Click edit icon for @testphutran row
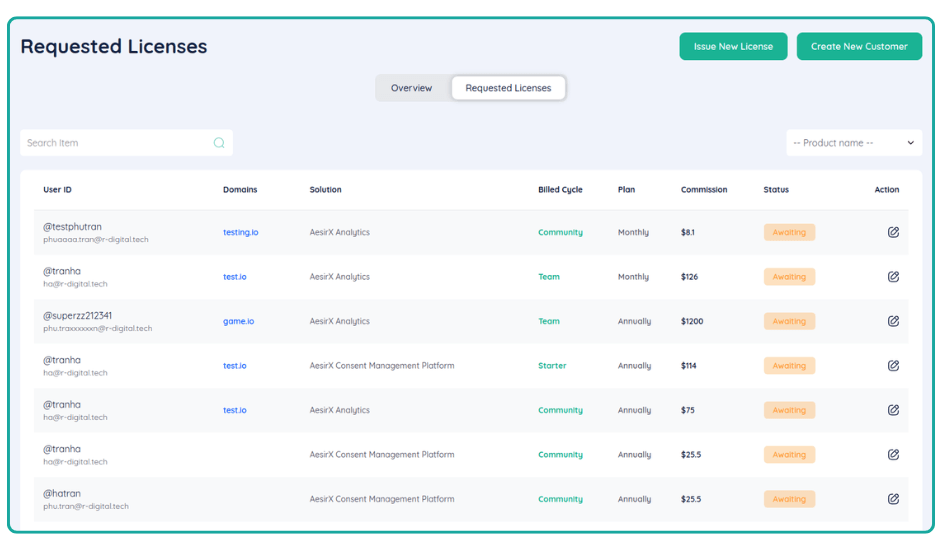The width and height of the screenshot is (942, 550). (x=893, y=232)
